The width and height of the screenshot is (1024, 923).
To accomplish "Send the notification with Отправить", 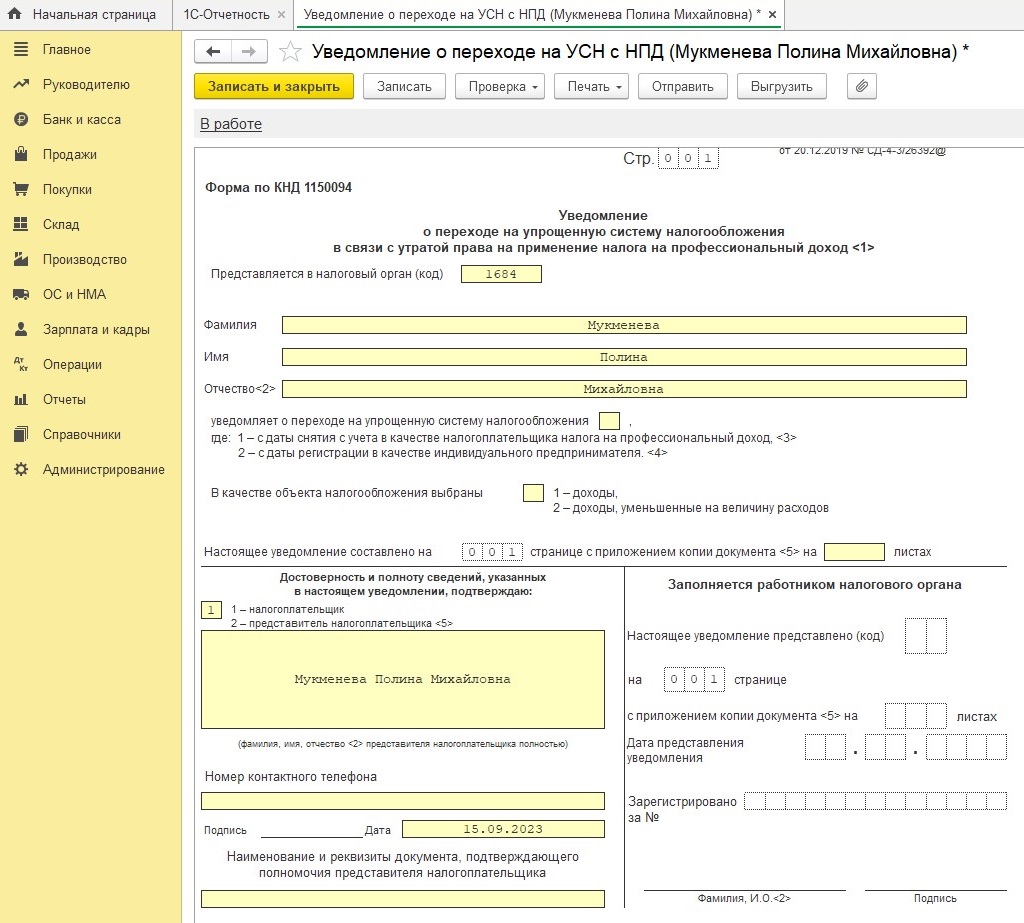I will pos(682,86).
